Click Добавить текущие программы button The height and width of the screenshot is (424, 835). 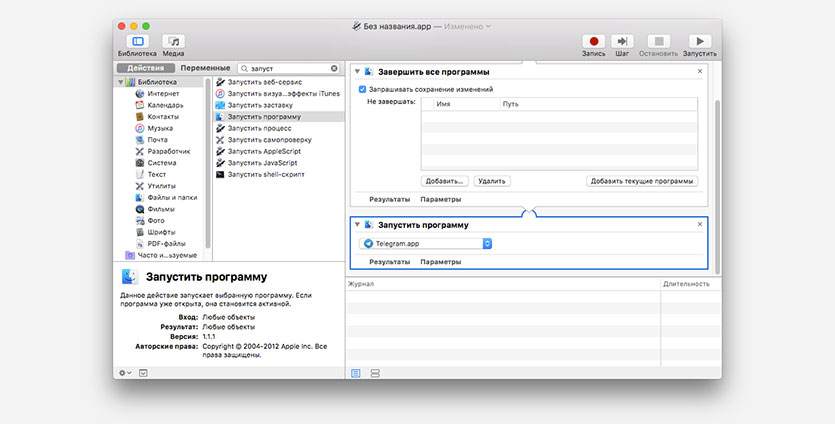click(642, 181)
